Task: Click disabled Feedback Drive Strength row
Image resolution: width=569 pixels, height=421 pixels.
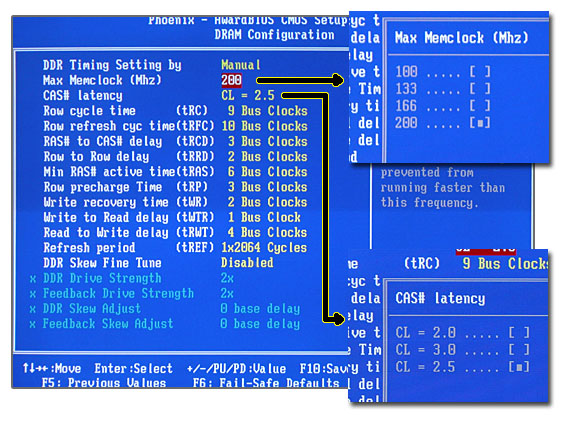Action: pyautogui.click(x=132, y=294)
